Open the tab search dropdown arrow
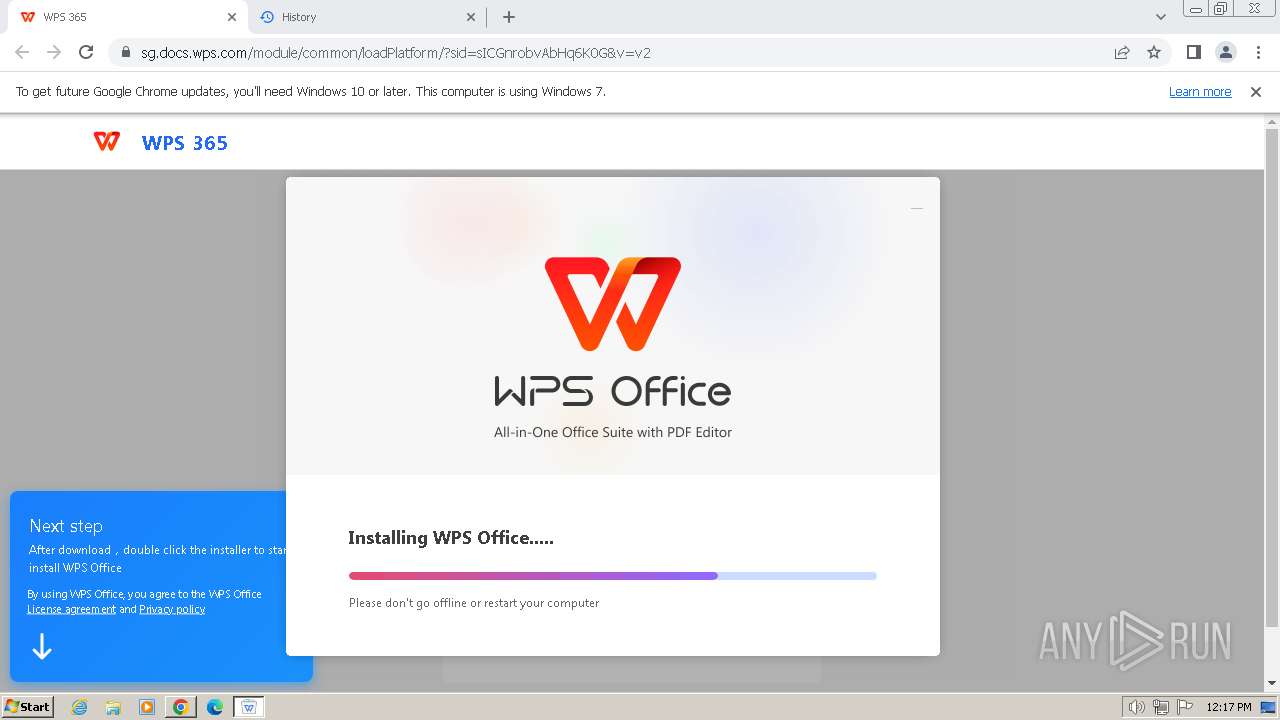 [1160, 17]
